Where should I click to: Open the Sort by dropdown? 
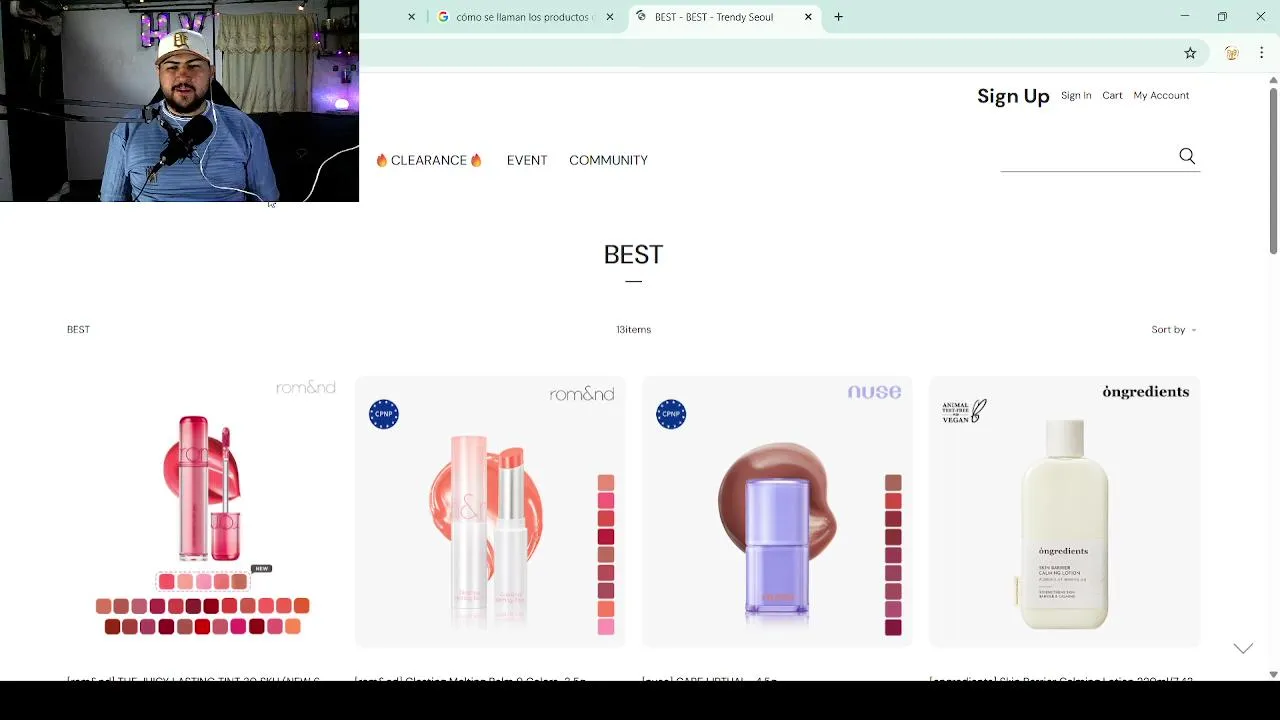coord(1173,330)
